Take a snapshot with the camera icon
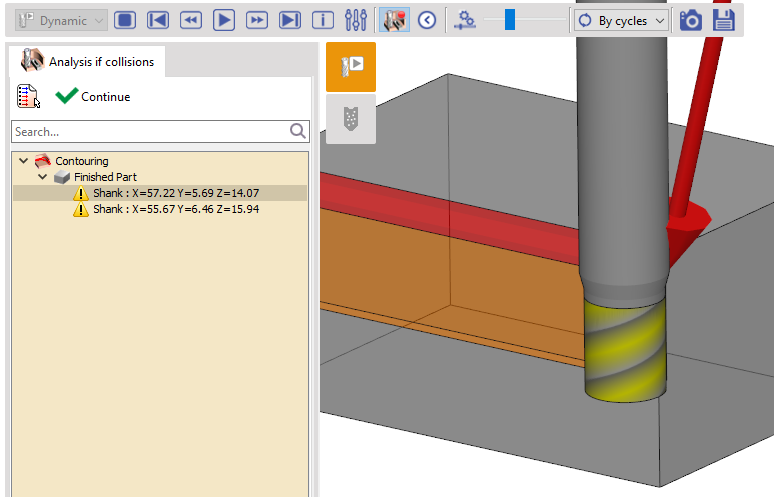This screenshot has height=497, width=774. [x=690, y=20]
